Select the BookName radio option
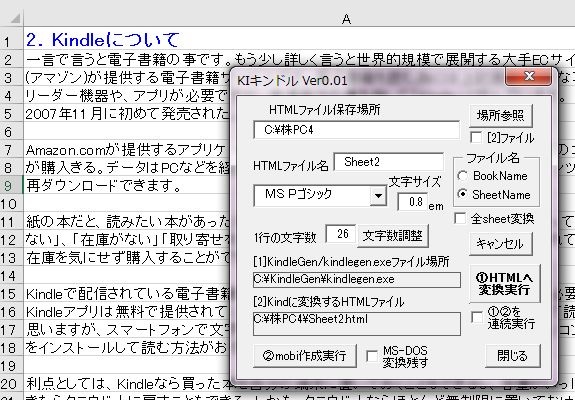Screen dimensions: 575x400 [x=463, y=176]
